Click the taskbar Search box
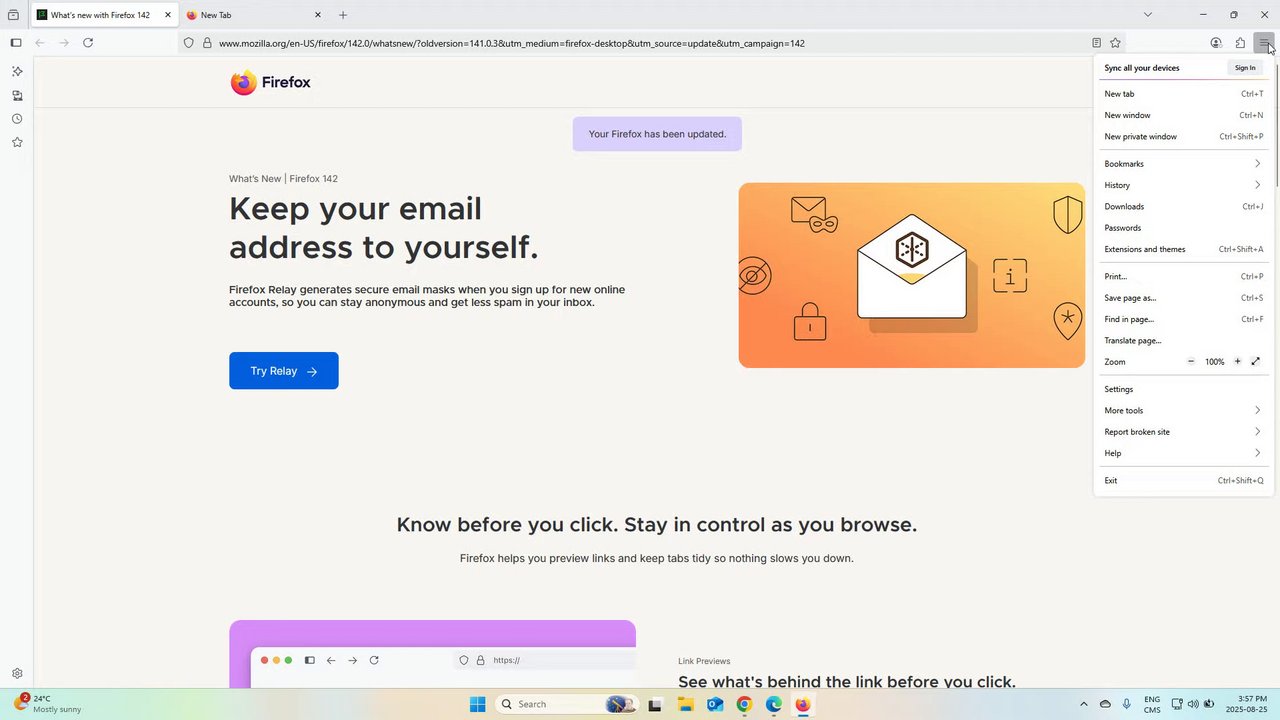The height and width of the screenshot is (720, 1280). 566,704
